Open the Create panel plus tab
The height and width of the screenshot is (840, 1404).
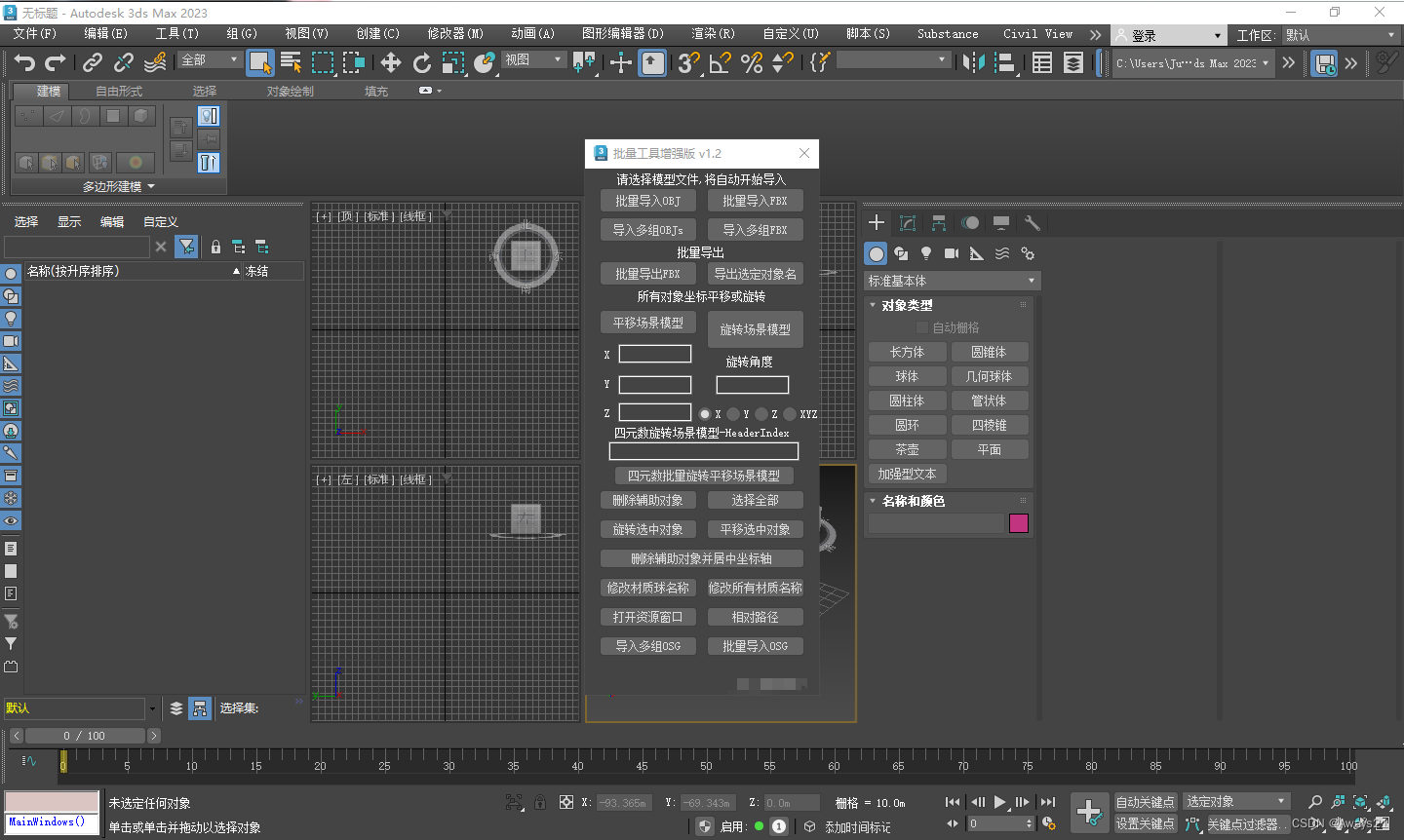point(877,223)
